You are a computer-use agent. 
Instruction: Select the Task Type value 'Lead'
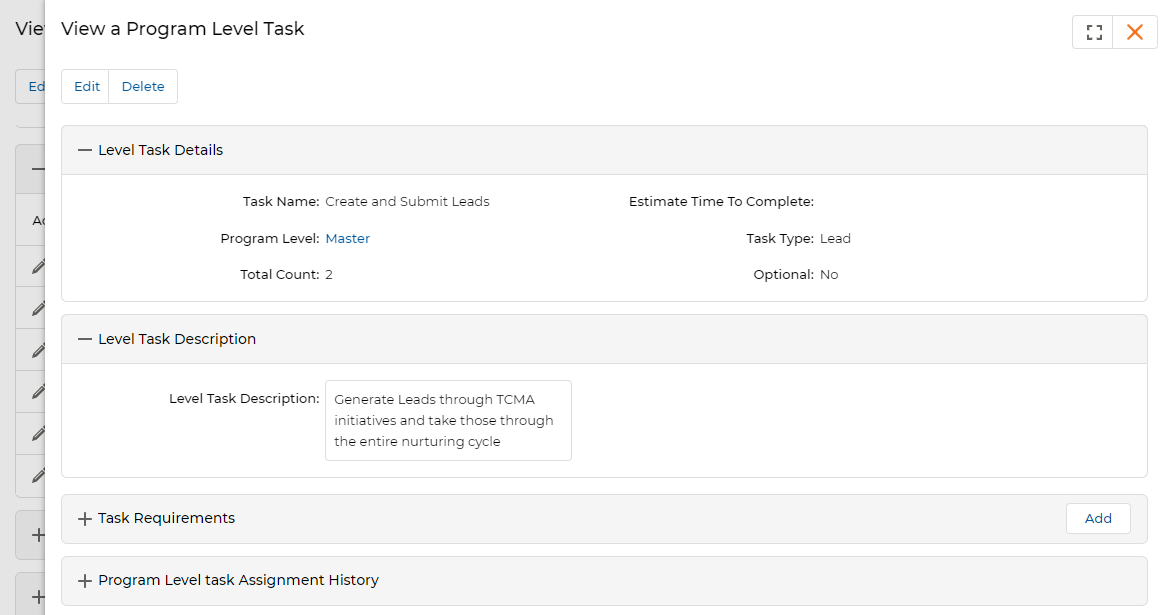tap(835, 238)
